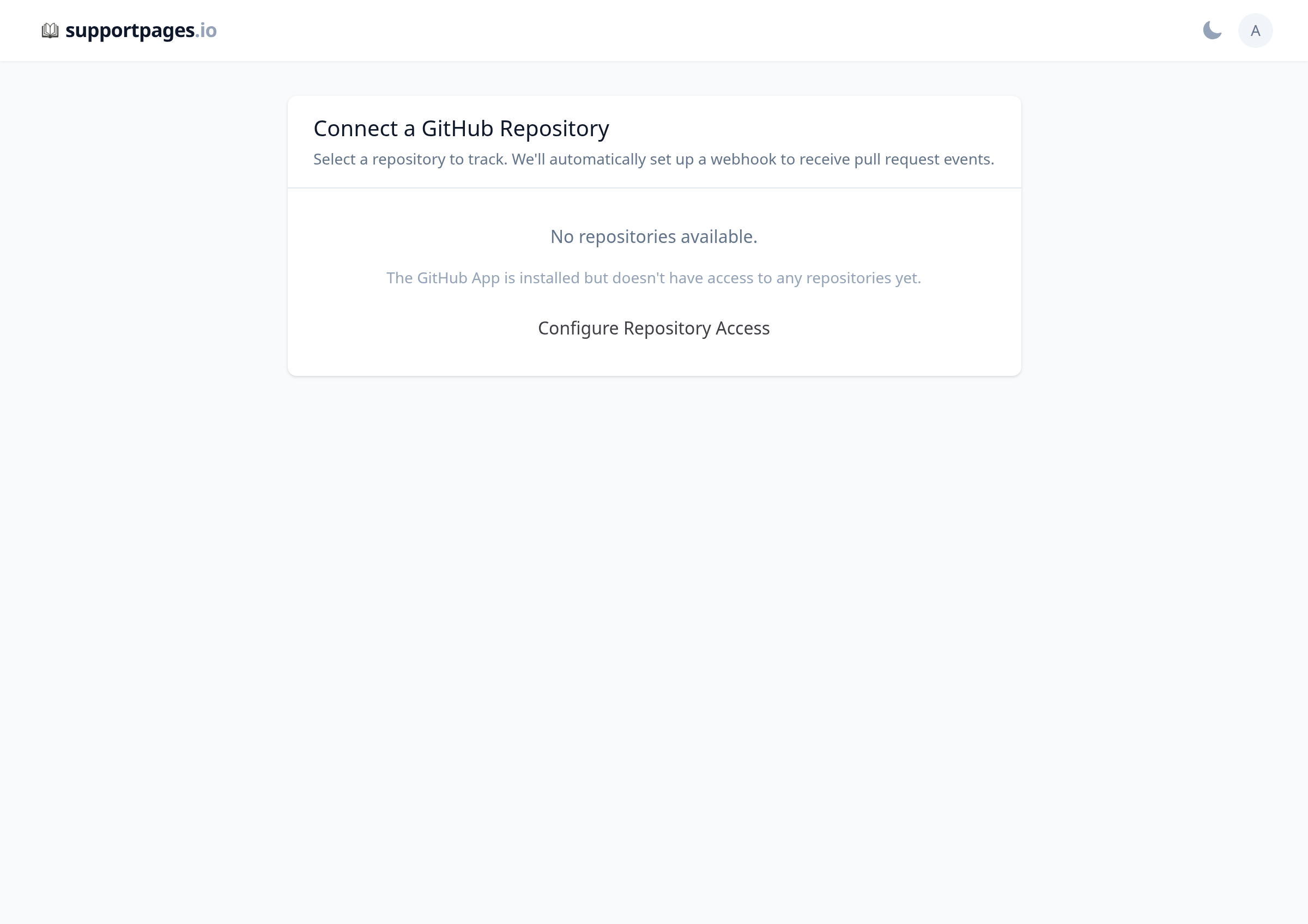Click Configure Repository Access

click(653, 328)
